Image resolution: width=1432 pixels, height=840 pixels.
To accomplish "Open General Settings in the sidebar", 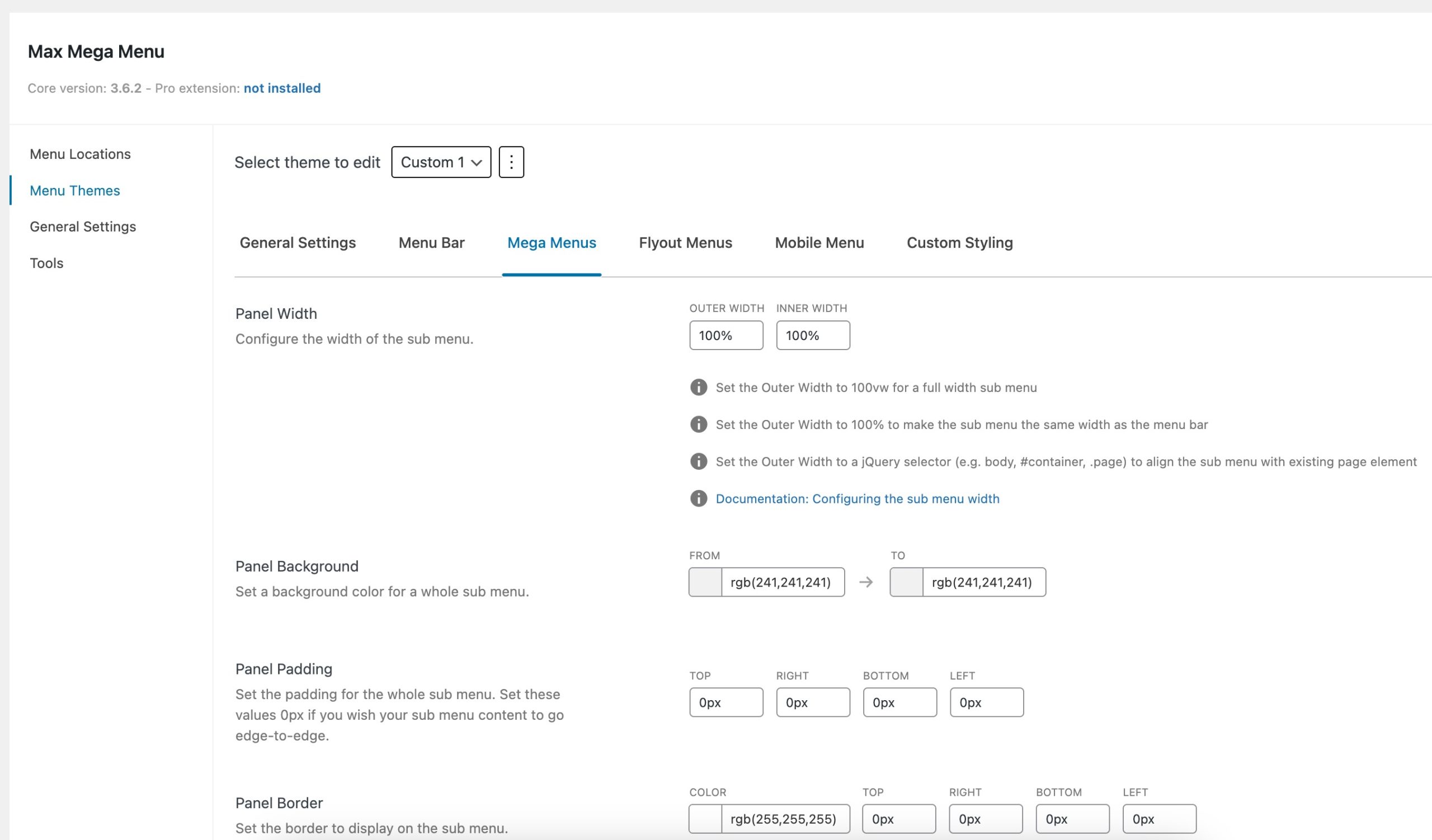I will click(x=83, y=226).
